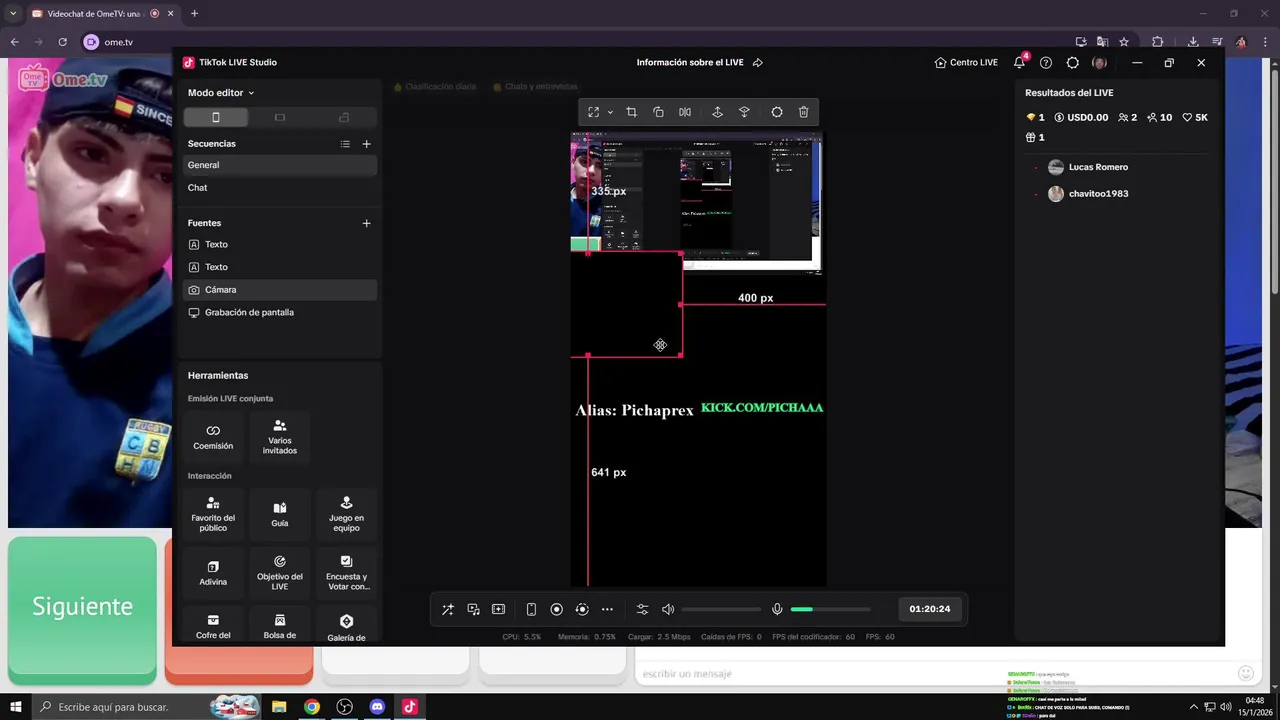Click viewer chavitoo1983
The height and width of the screenshot is (720, 1280).
[1098, 194]
